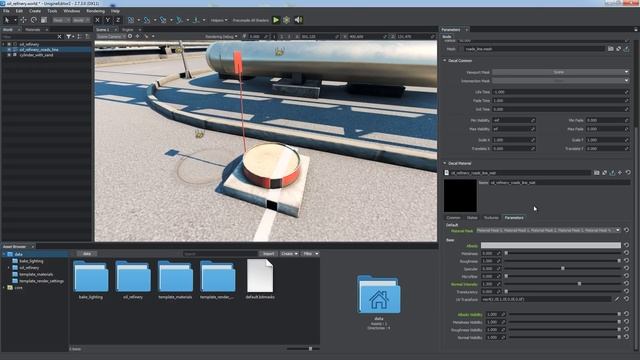Image resolution: width=640 pixels, height=360 pixels.
Task: Collapse the Decal Common section
Action: tap(445, 60)
